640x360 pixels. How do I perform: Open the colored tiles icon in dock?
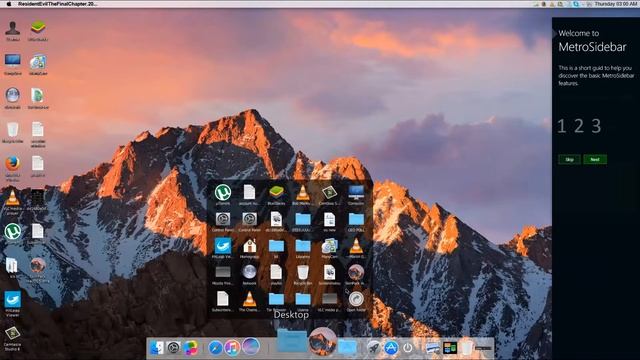450,348
